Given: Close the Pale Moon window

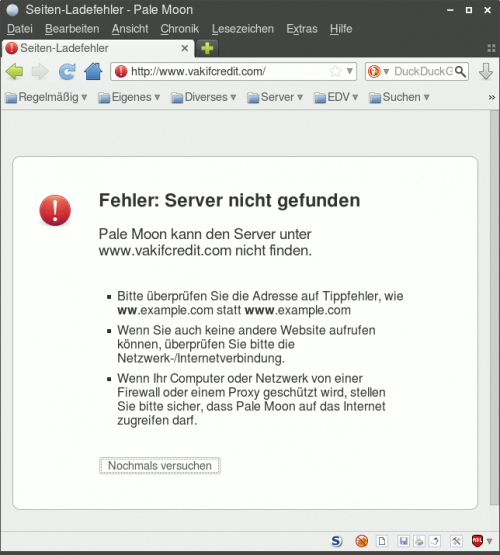Looking at the screenshot, I should point(488,10).
